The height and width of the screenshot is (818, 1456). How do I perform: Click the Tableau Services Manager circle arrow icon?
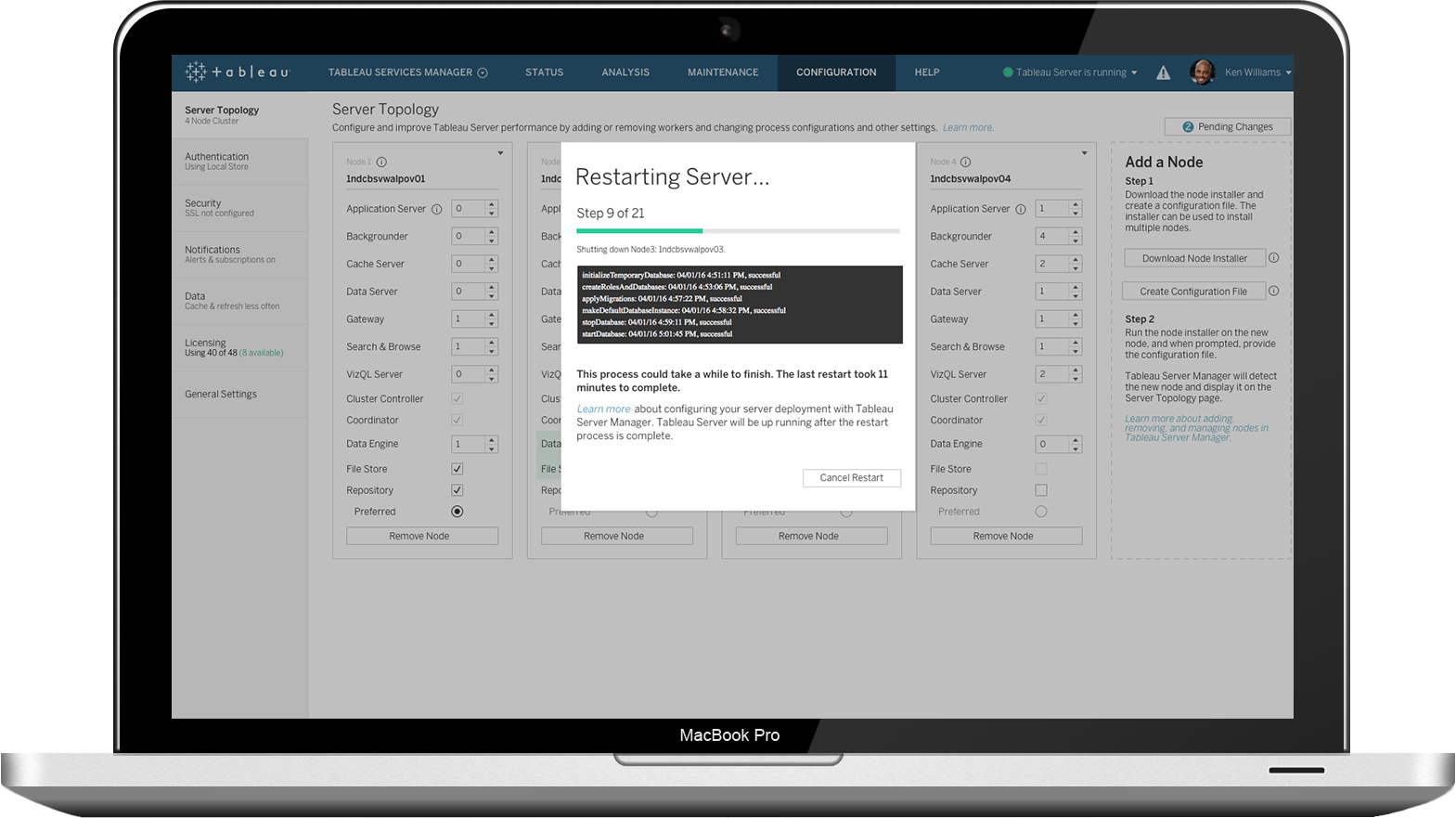pyautogui.click(x=483, y=72)
